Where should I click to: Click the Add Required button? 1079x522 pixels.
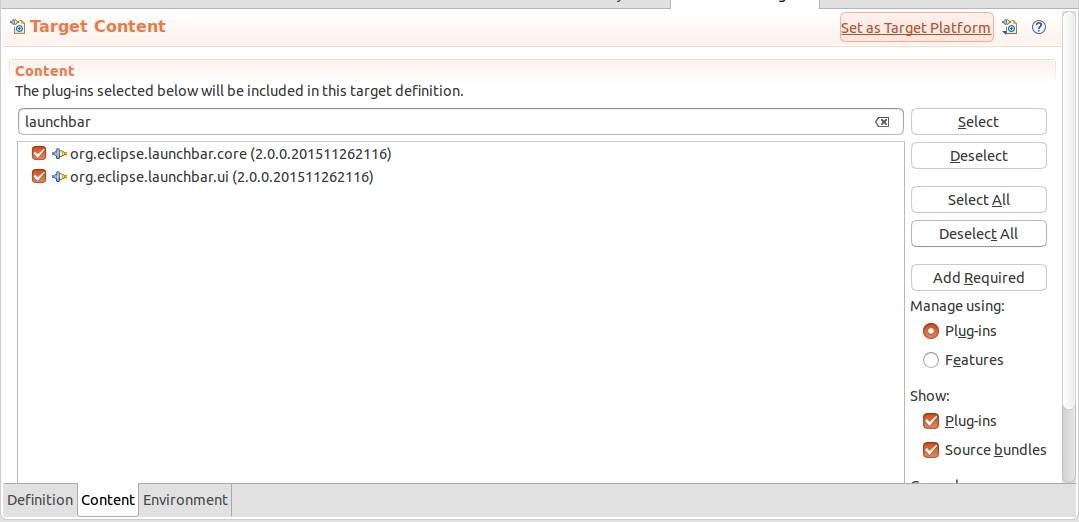[x=979, y=278]
